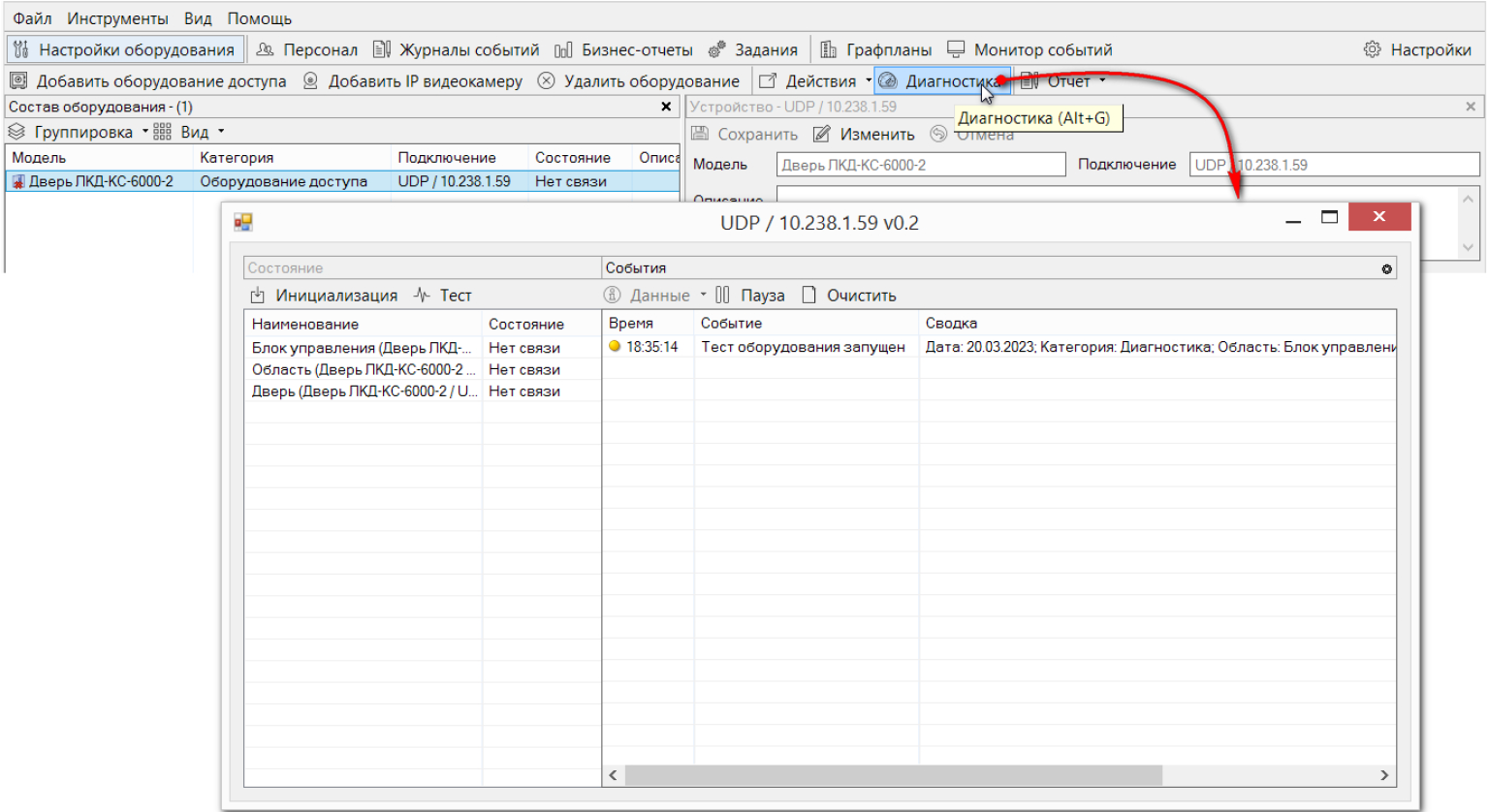The image size is (1489, 812).
Task: Open Задания section
Action: (753, 49)
